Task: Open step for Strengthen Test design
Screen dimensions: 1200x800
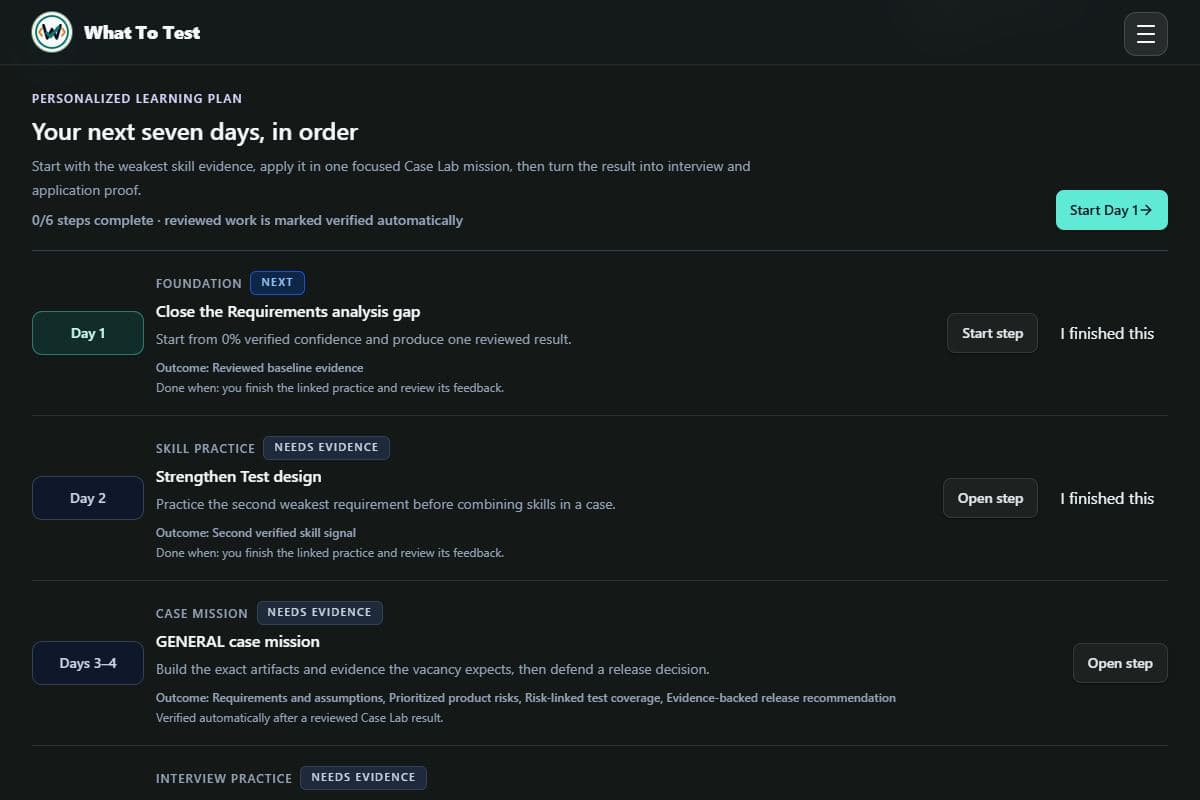Action: pos(990,498)
